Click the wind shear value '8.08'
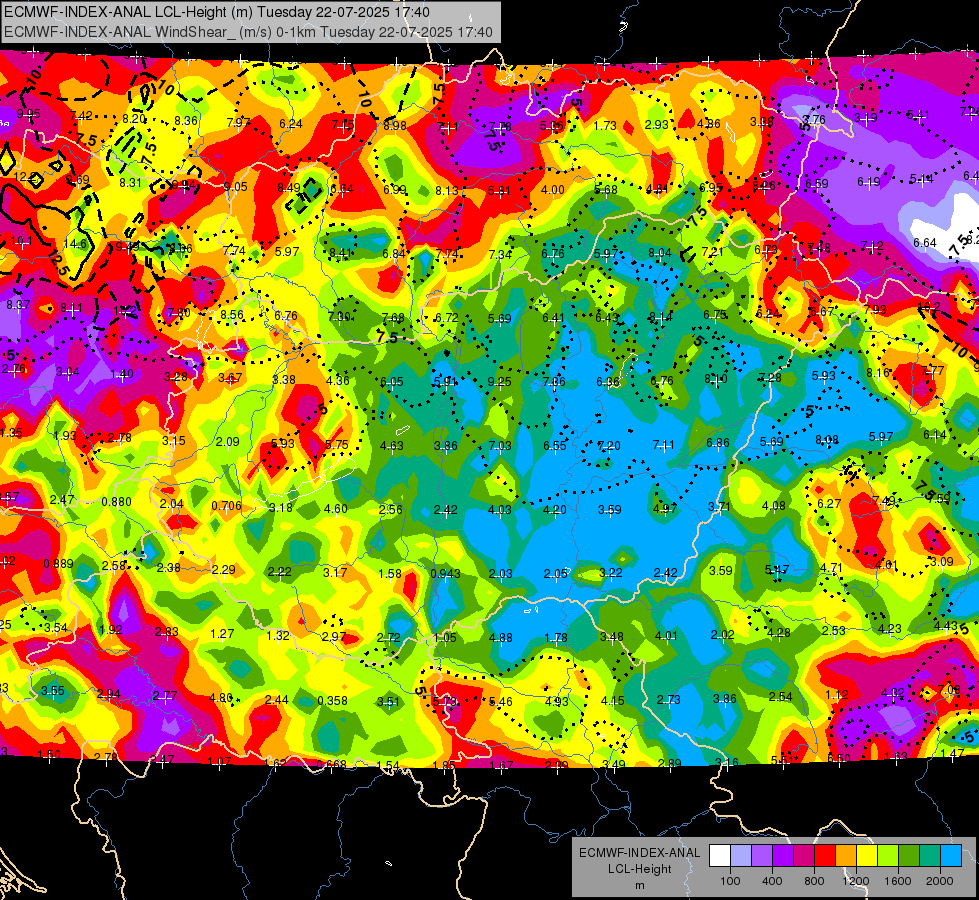The width and height of the screenshot is (979, 900). pos(827,440)
